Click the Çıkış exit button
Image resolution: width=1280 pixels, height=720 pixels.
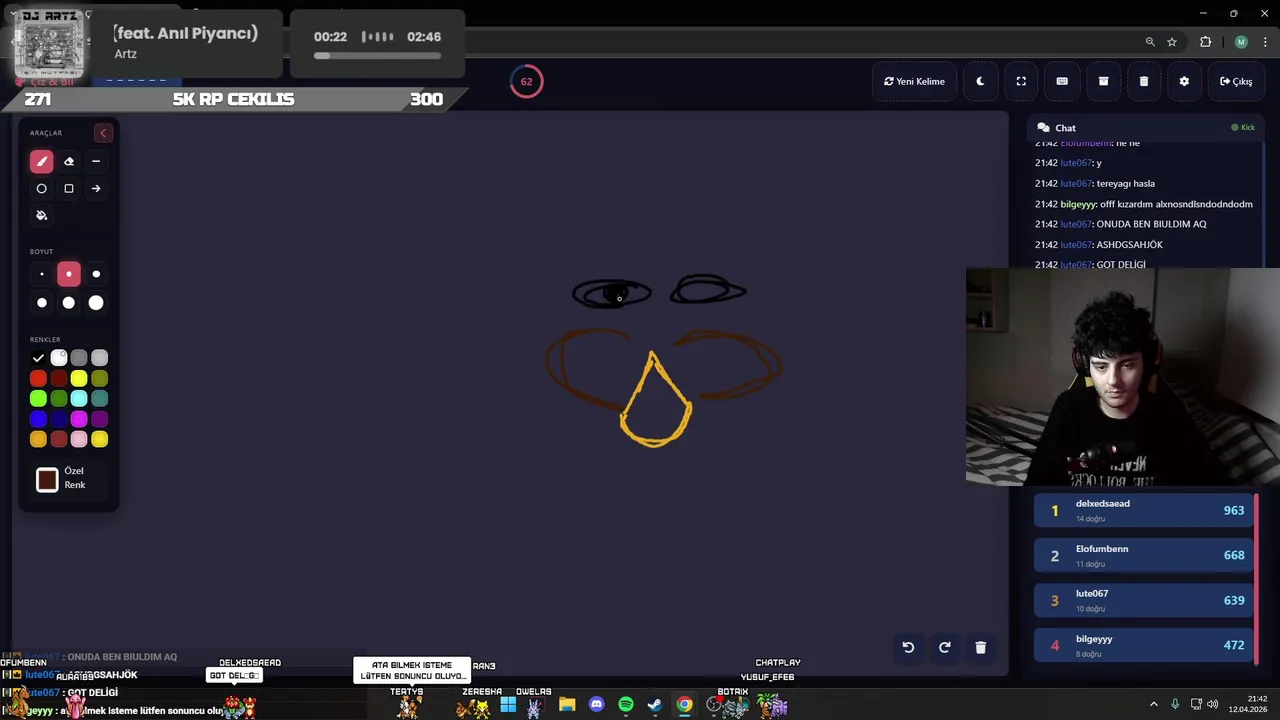(1236, 81)
